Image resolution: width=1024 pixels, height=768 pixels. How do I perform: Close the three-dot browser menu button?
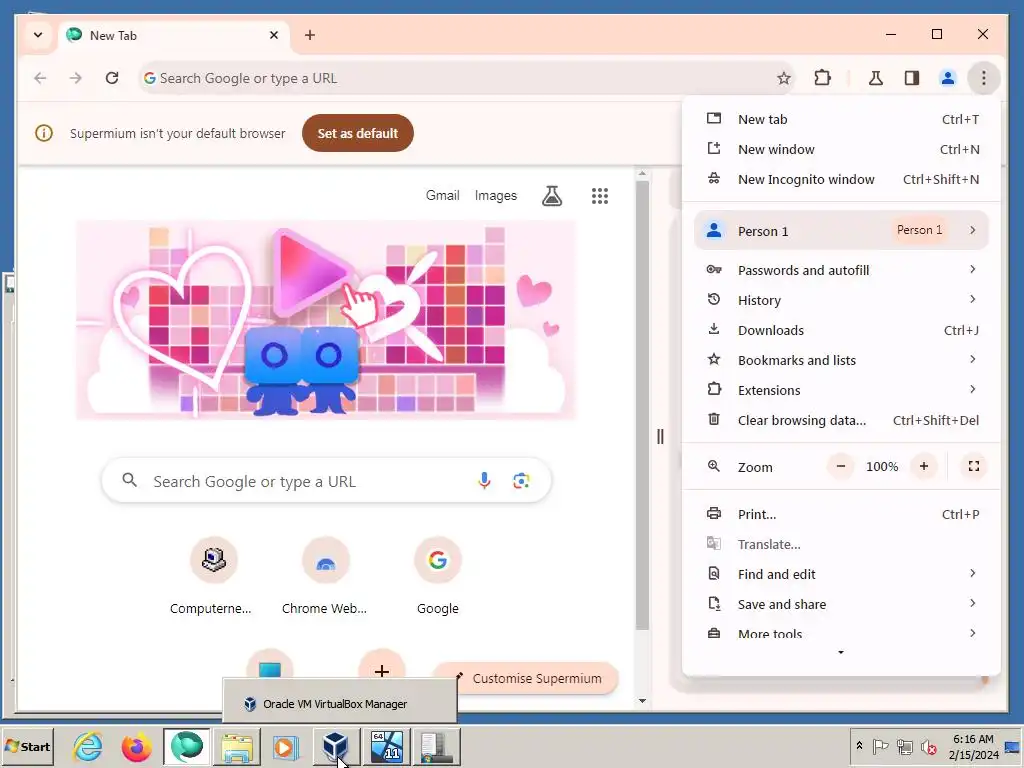click(x=984, y=78)
